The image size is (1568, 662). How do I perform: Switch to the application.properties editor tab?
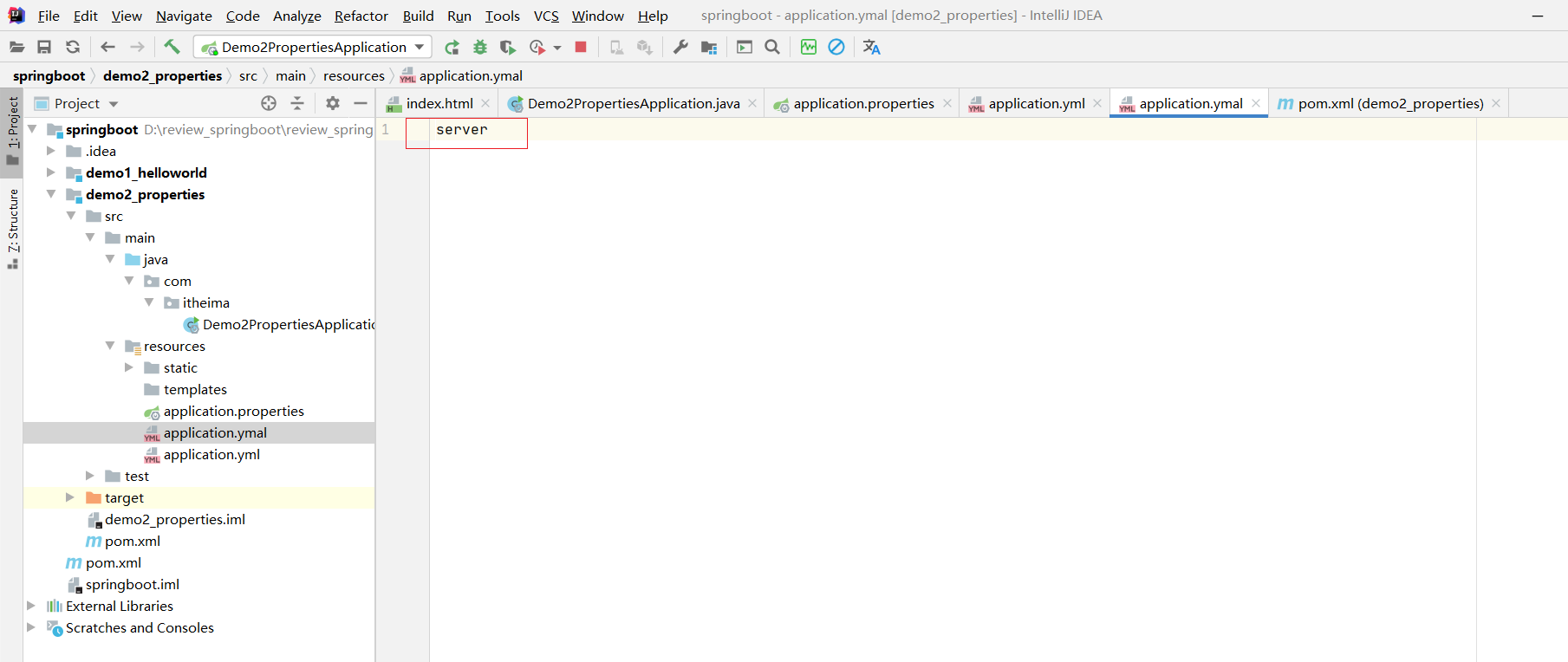coord(862,104)
